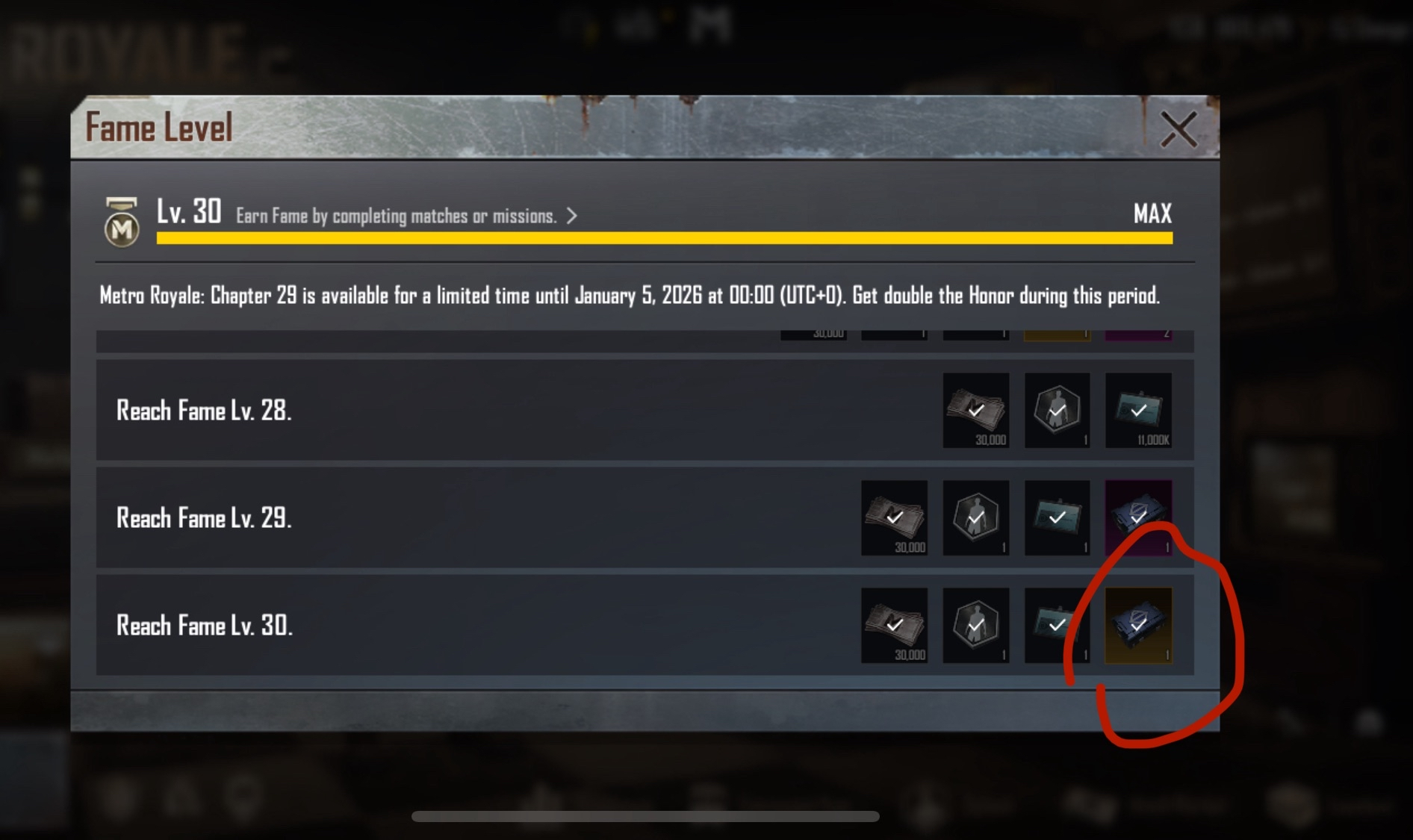
Task: Click the Reach Fame Lv. 30 row
Action: click(645, 625)
